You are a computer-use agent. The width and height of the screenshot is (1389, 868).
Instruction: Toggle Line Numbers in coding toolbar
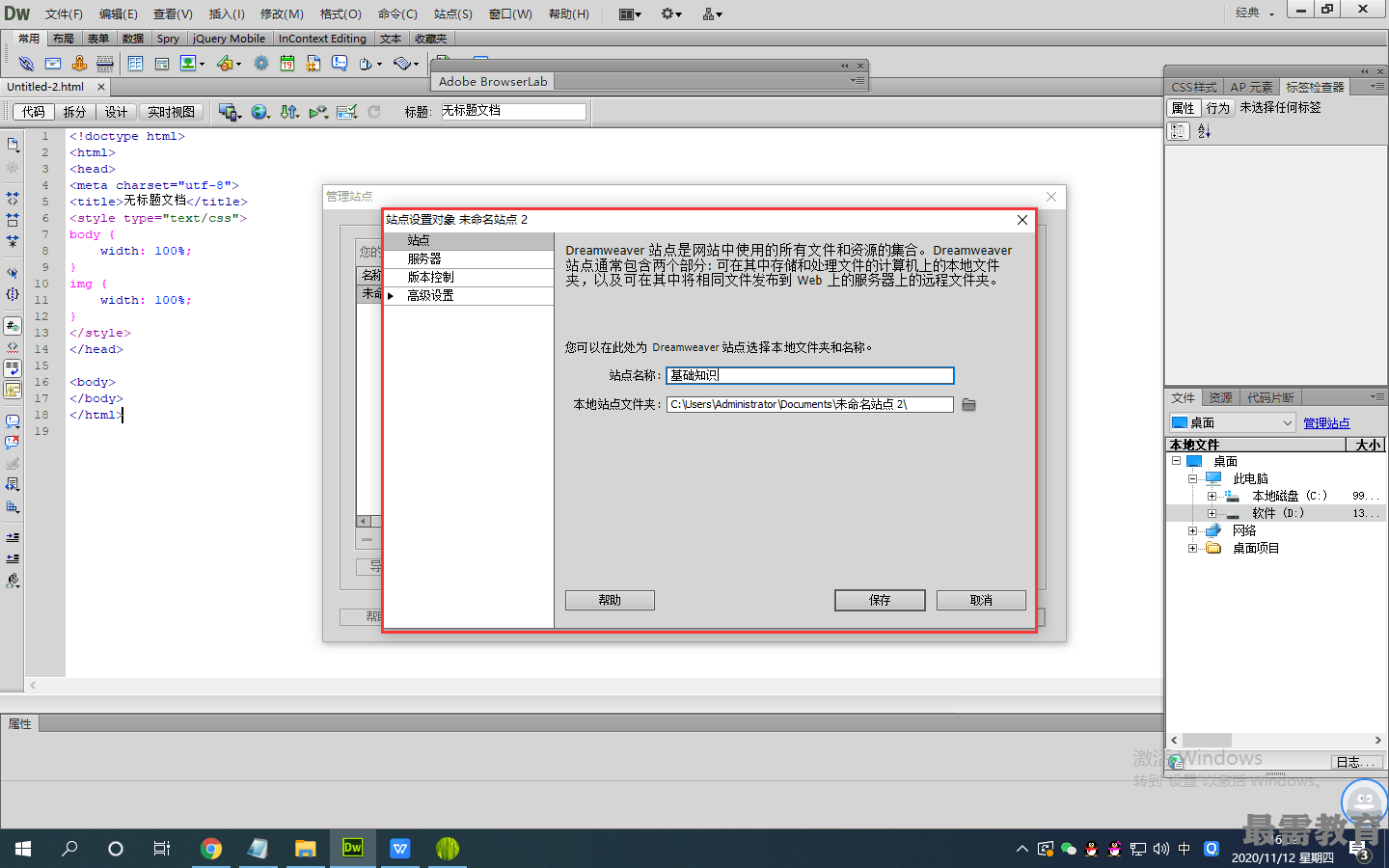(x=13, y=326)
